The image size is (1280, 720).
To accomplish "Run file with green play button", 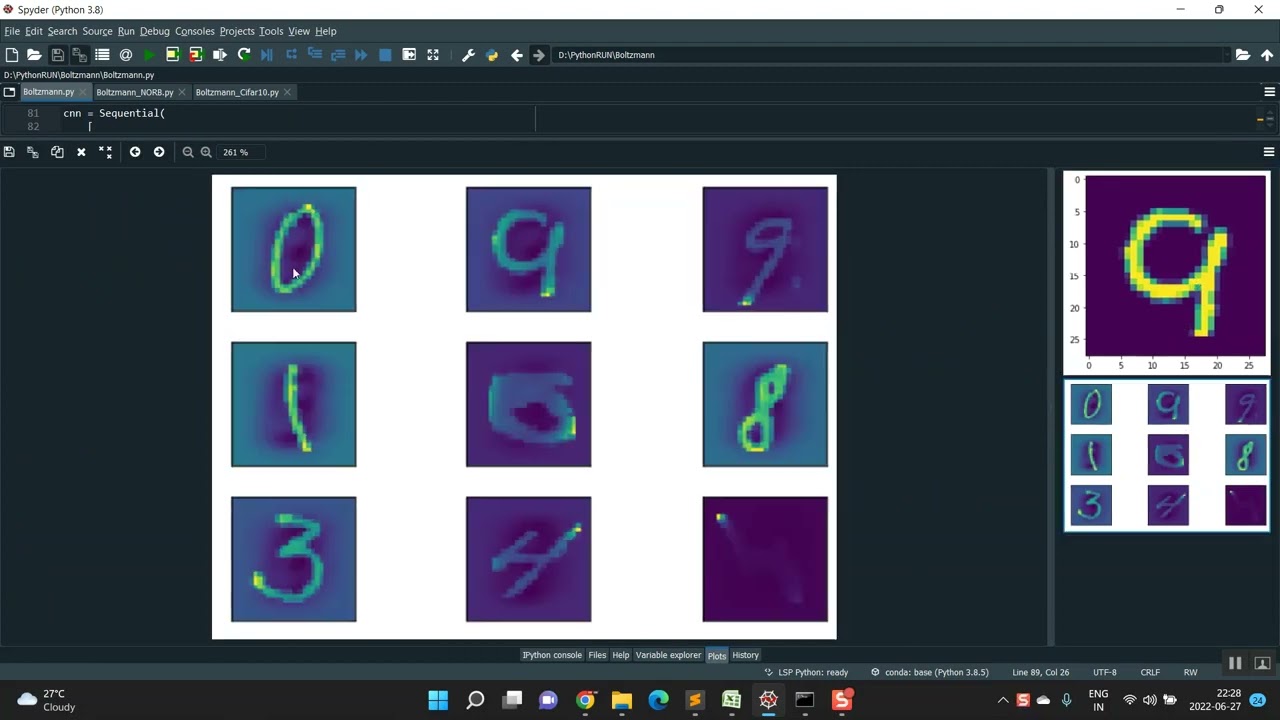I will point(149,55).
